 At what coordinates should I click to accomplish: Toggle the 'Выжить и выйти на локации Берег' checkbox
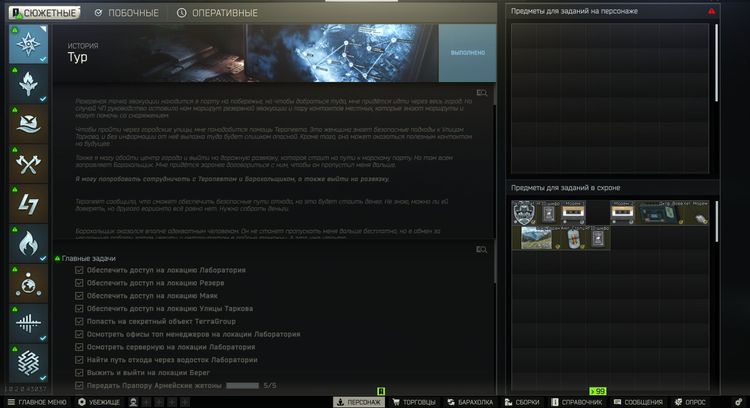tap(80, 372)
